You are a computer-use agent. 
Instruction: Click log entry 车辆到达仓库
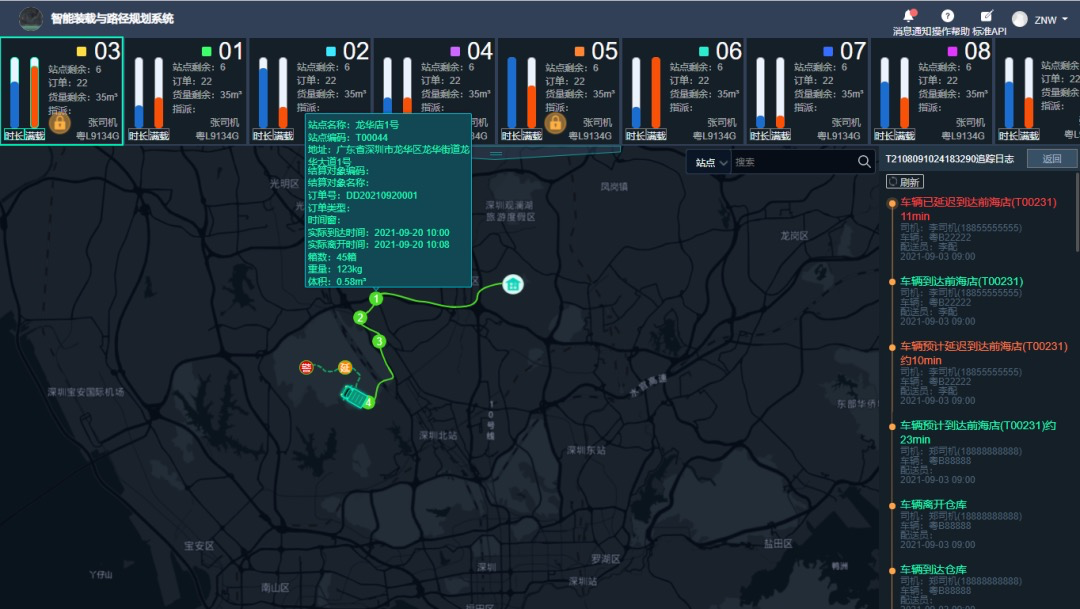[933, 569]
